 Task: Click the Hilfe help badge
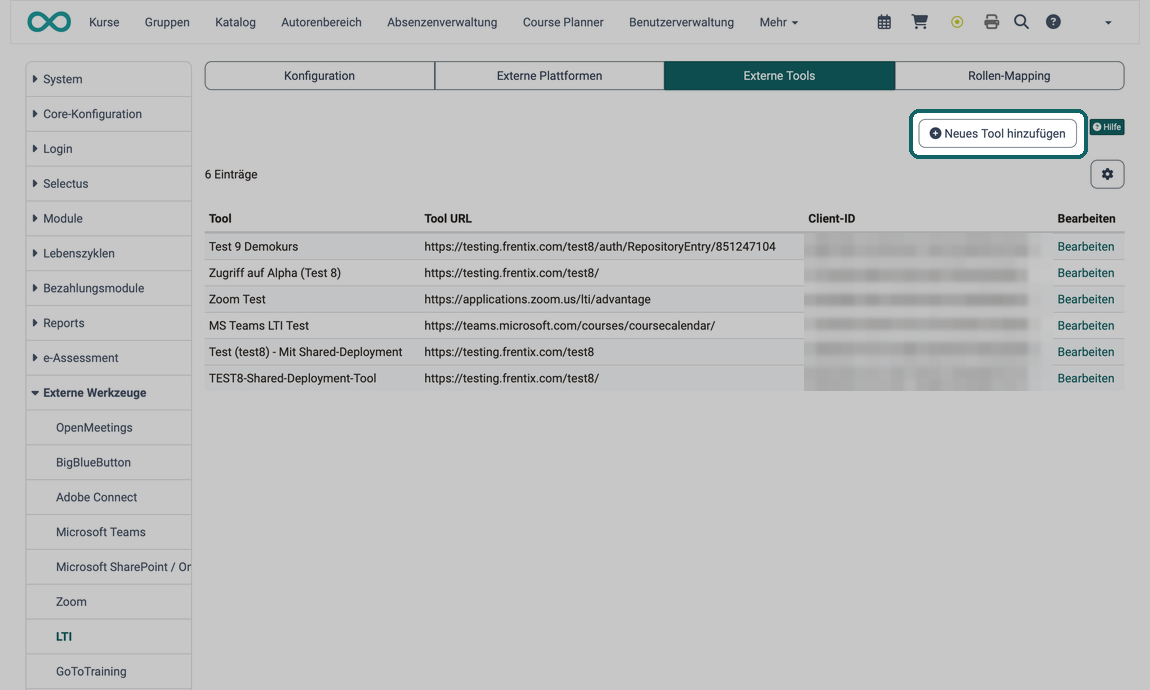point(1107,127)
